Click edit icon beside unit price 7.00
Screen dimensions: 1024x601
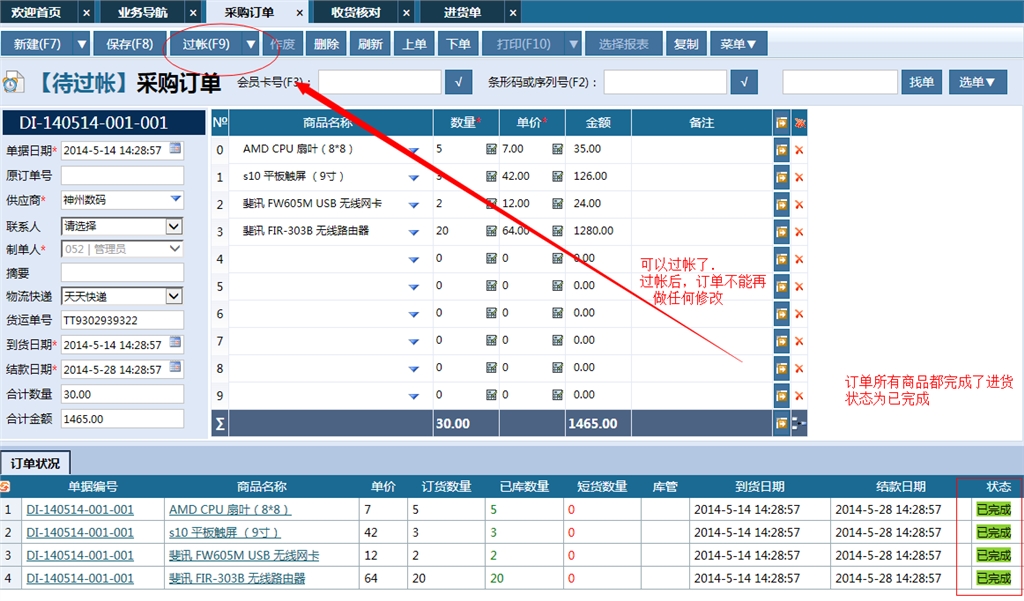(x=491, y=149)
